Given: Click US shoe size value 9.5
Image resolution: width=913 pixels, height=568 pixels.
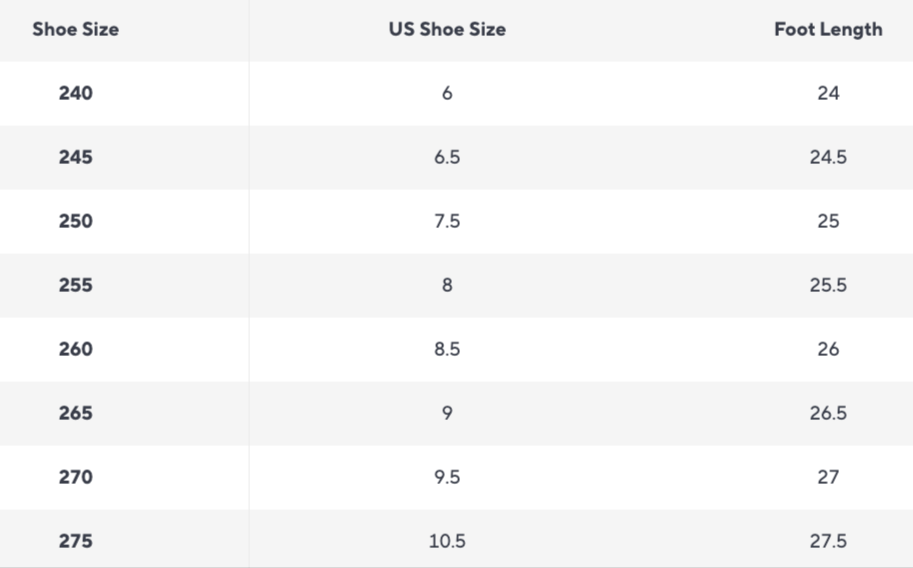Looking at the screenshot, I should pos(447,478).
